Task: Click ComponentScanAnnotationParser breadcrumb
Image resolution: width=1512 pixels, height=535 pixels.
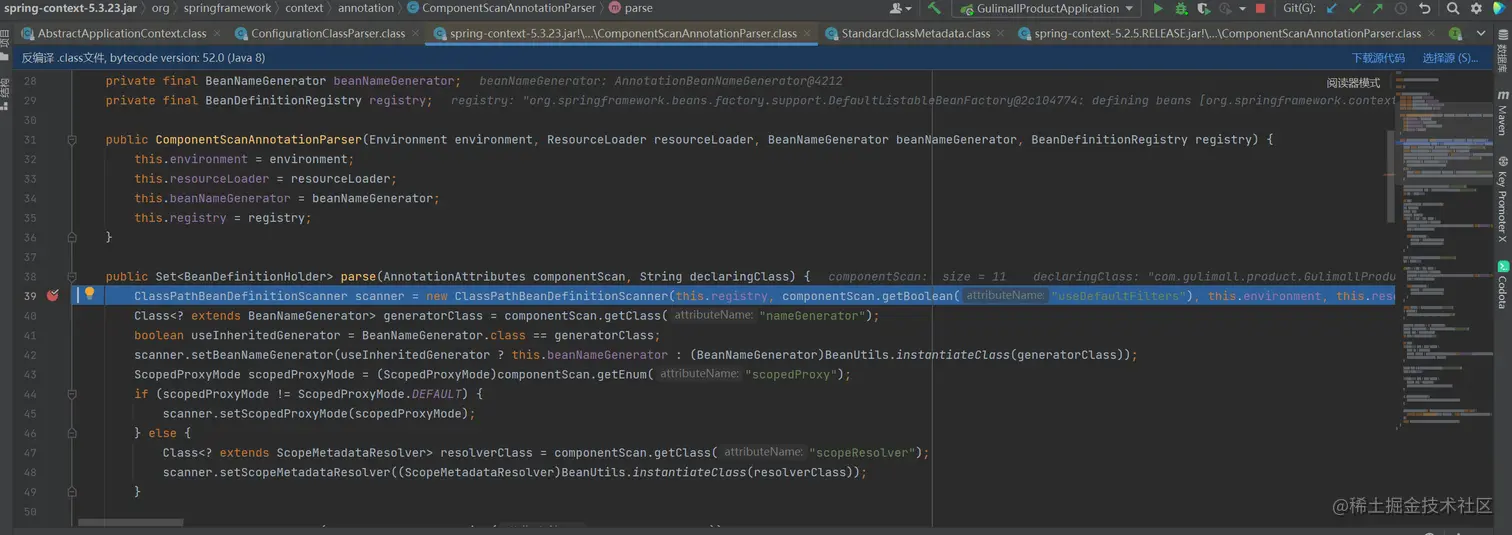Action: pos(500,8)
